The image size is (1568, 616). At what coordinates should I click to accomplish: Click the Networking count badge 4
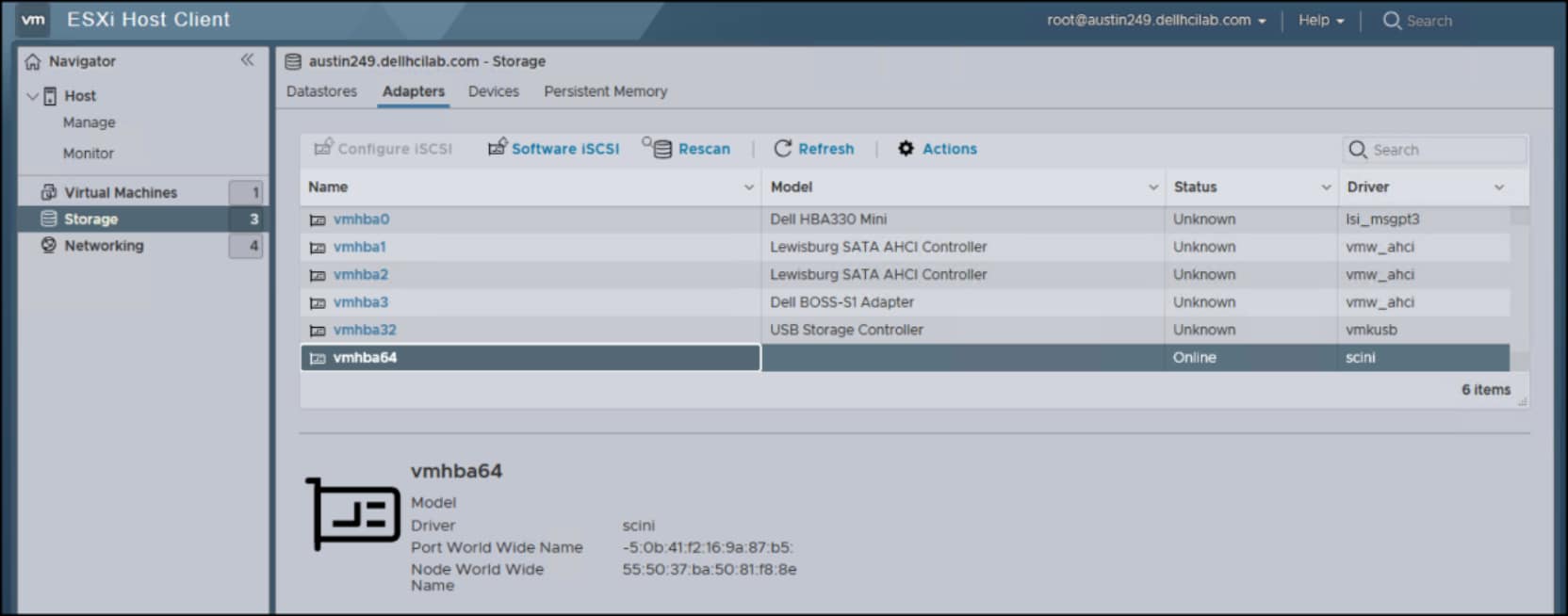pos(246,246)
